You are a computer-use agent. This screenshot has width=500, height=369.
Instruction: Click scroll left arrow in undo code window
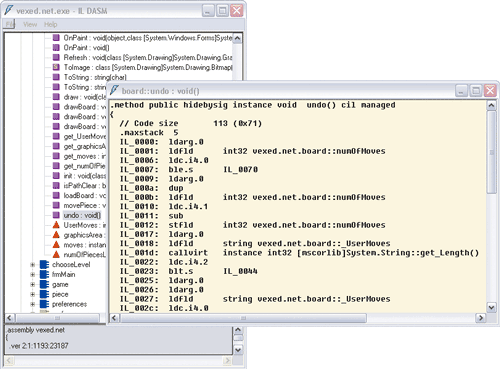tap(114, 318)
